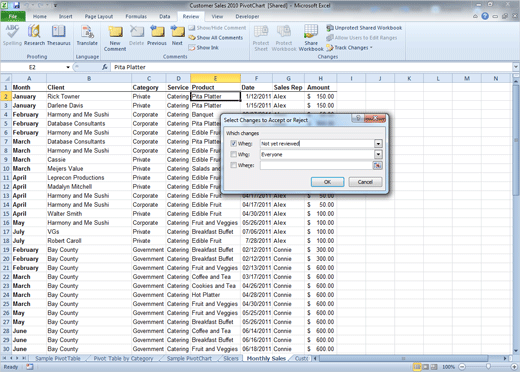
Task: Expand the formula bar
Action: coord(516,67)
